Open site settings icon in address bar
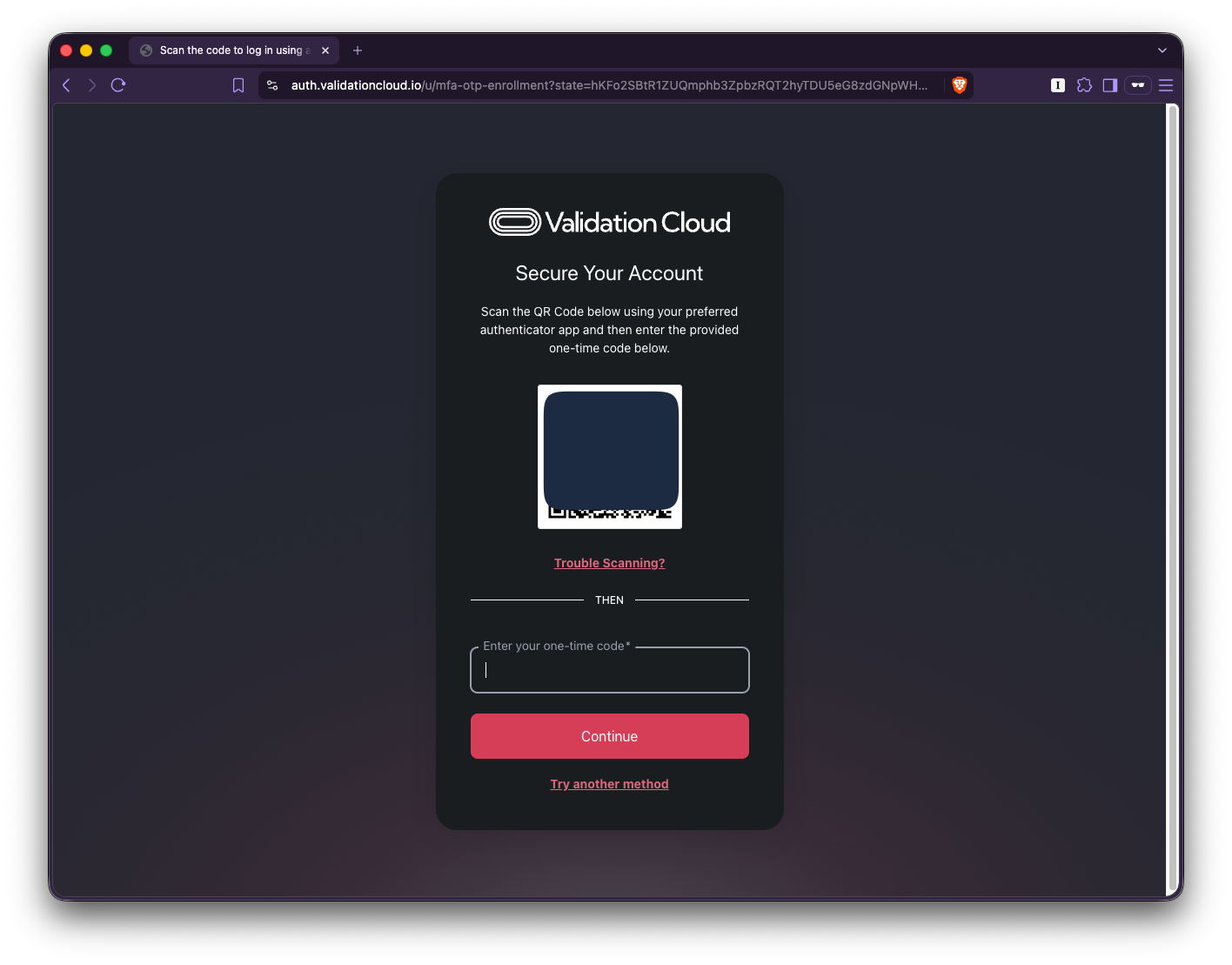 (x=272, y=85)
